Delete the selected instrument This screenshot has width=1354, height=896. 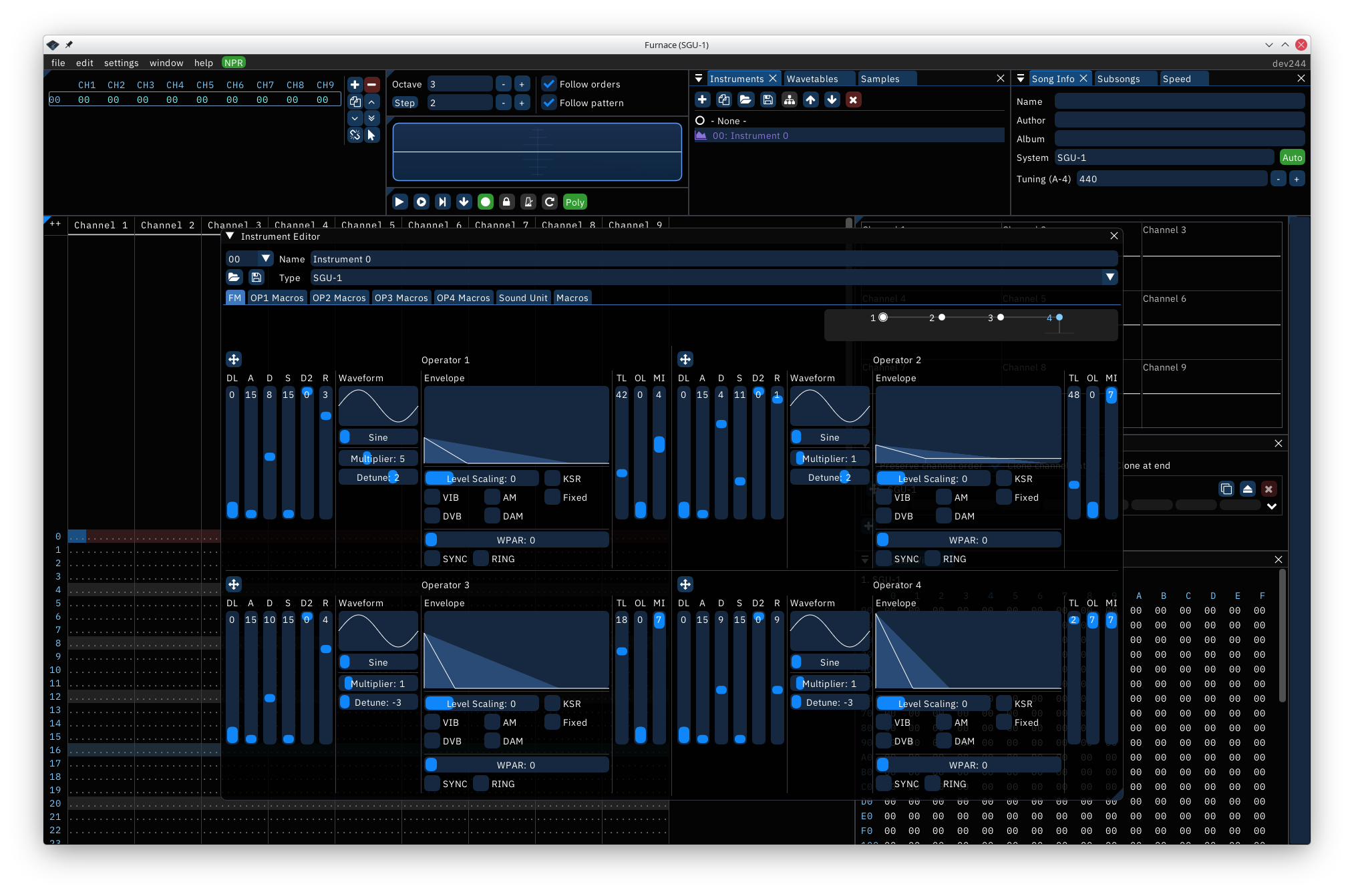(854, 99)
